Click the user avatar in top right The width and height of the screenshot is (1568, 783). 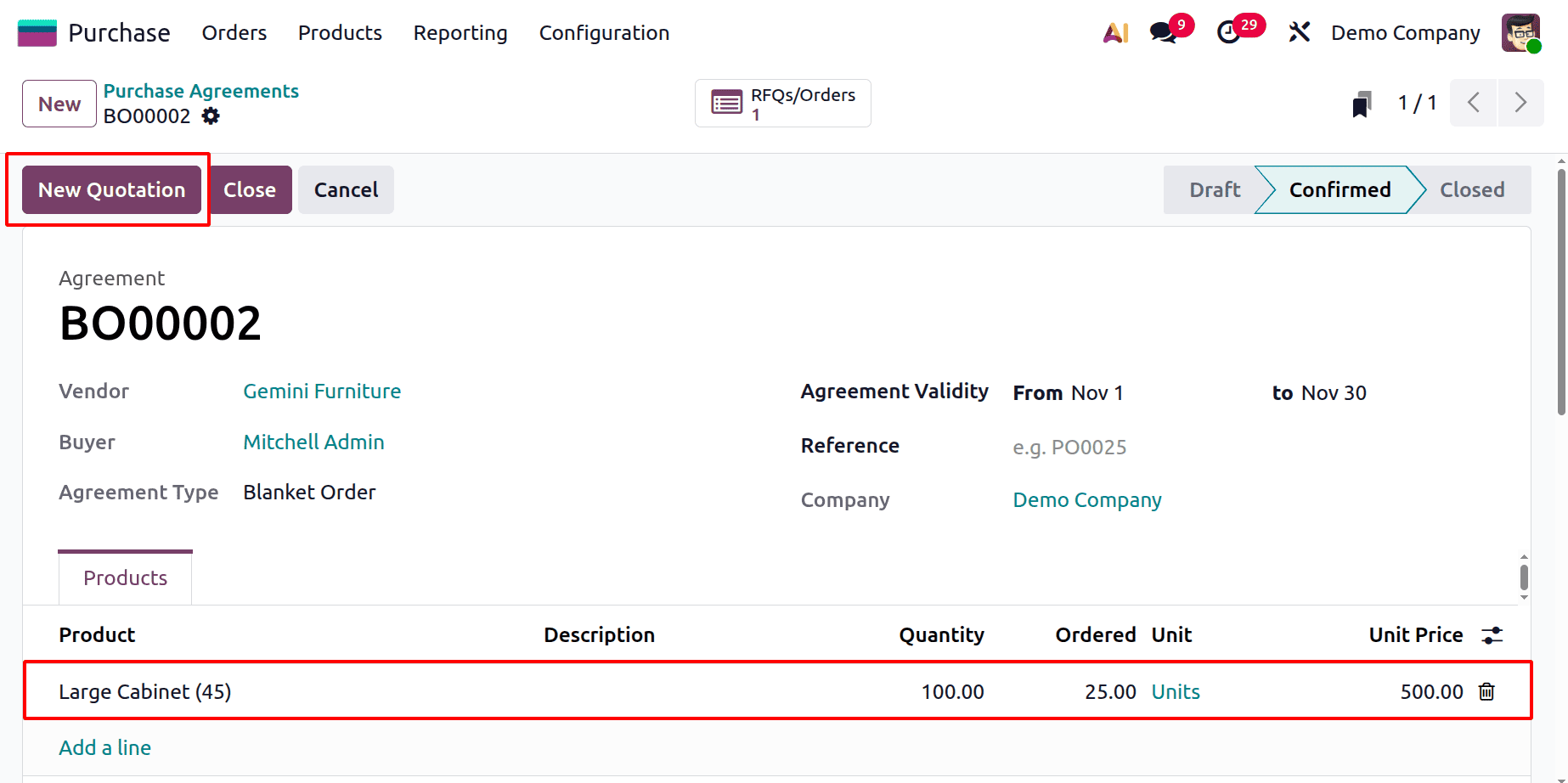1520,32
